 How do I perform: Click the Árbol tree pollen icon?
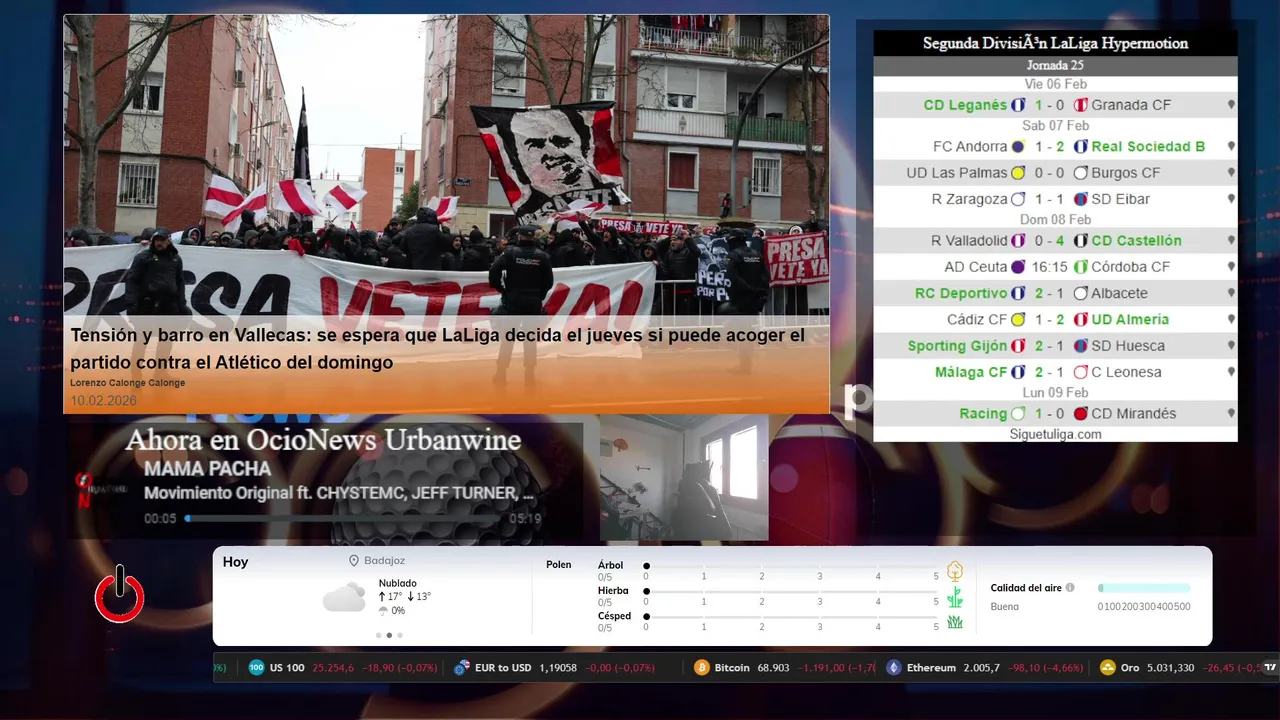[955, 571]
